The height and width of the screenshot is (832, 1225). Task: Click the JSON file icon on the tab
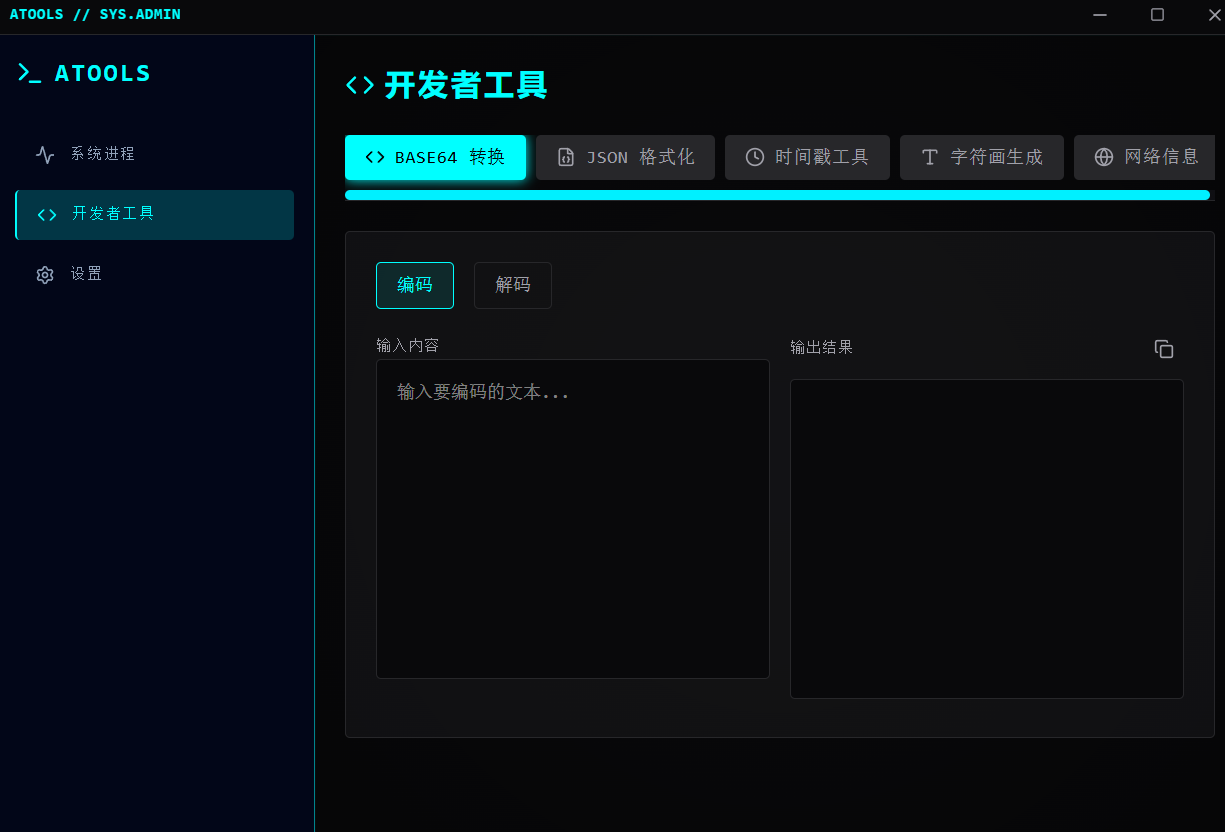[566, 157]
